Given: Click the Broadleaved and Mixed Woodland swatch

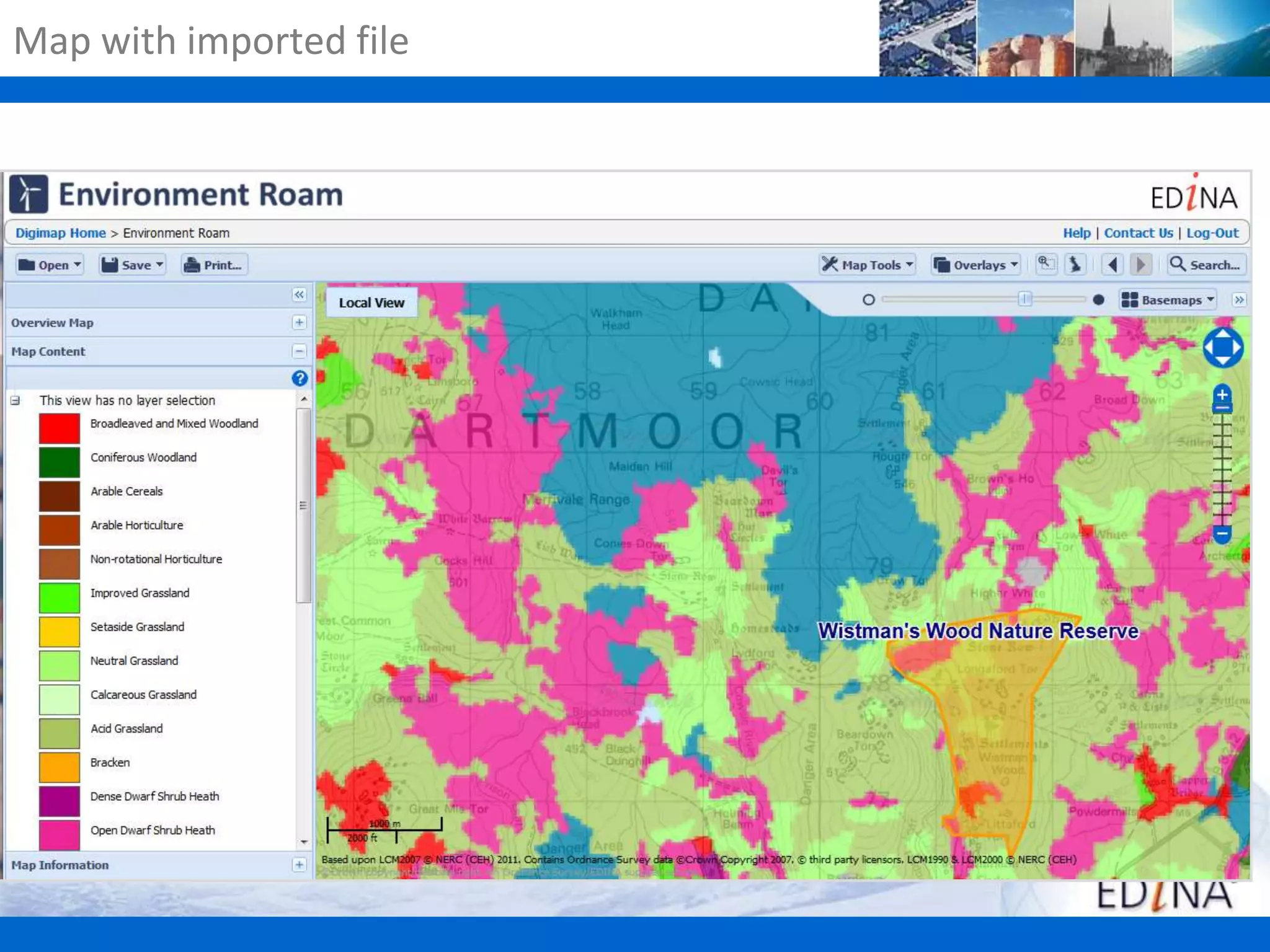Looking at the screenshot, I should pos(60,428).
